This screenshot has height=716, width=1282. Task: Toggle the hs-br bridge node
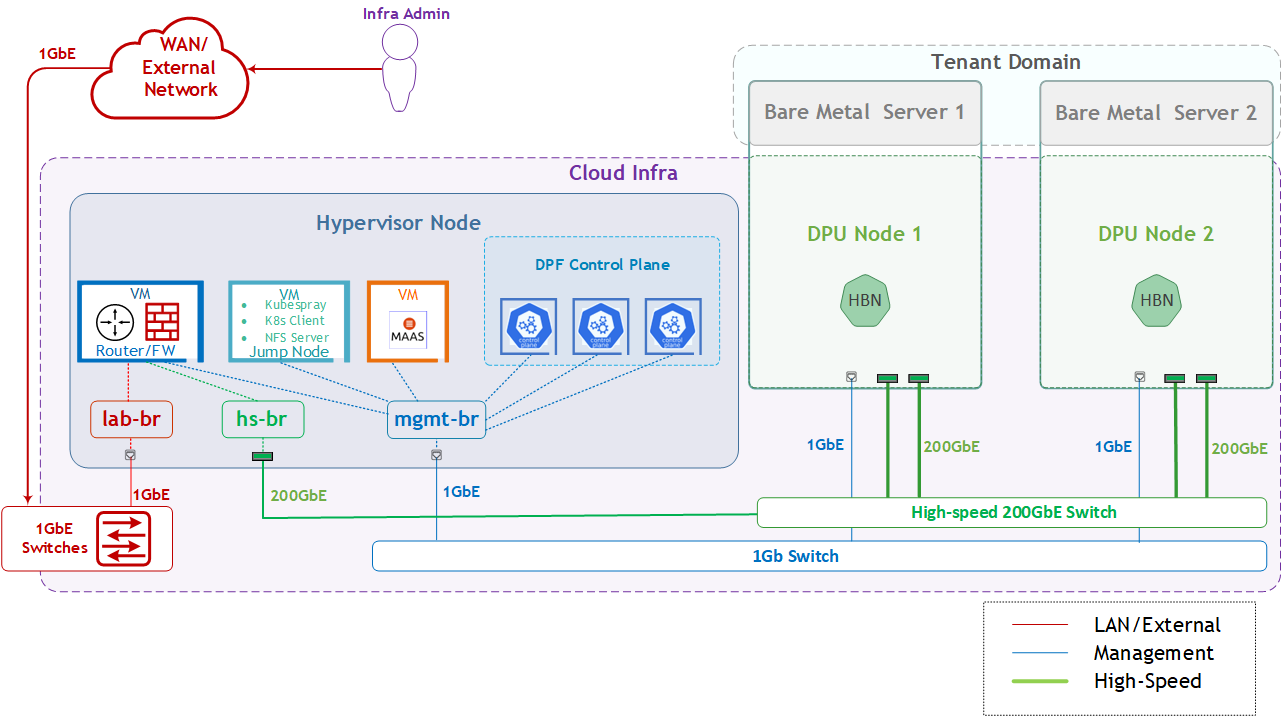[262, 419]
